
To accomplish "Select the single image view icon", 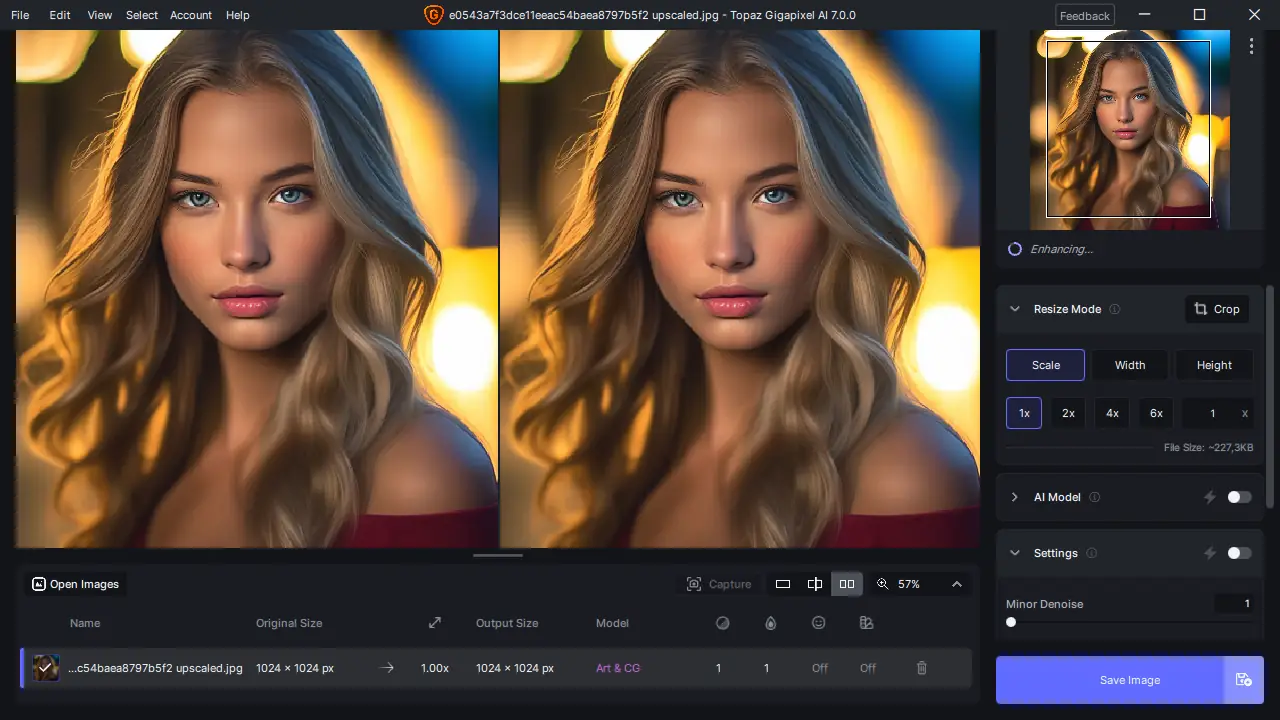I will coord(783,583).
